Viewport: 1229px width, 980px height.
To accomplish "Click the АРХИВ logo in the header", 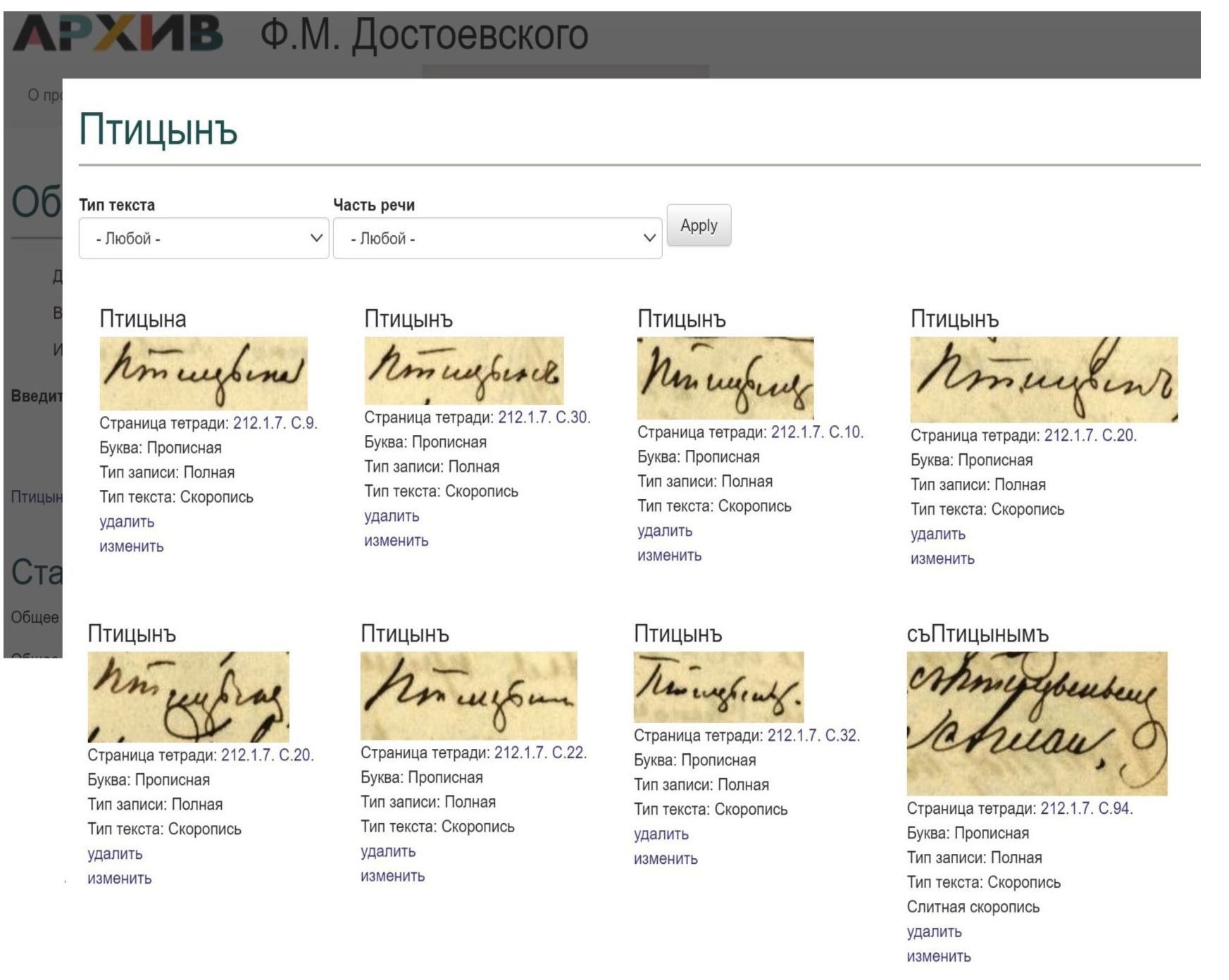I will click(x=118, y=34).
